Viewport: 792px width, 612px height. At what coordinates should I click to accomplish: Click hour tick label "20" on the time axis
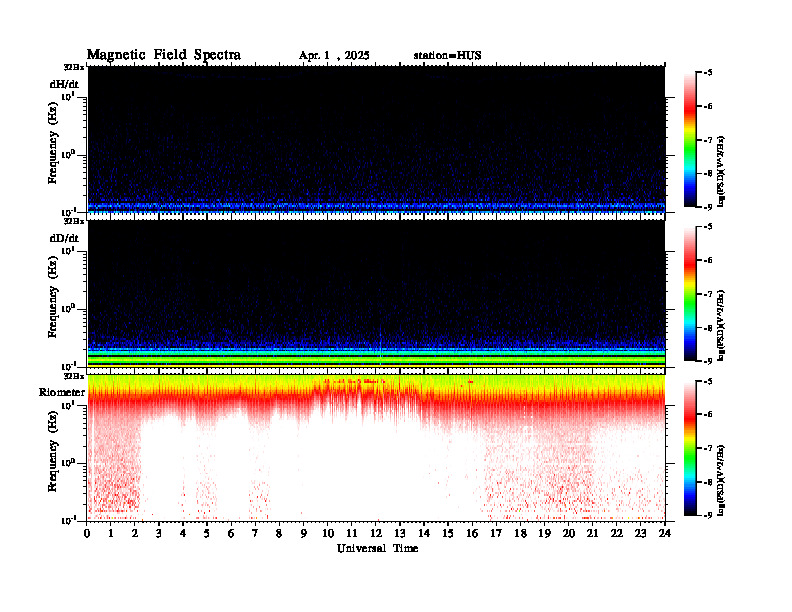pyautogui.click(x=568, y=534)
